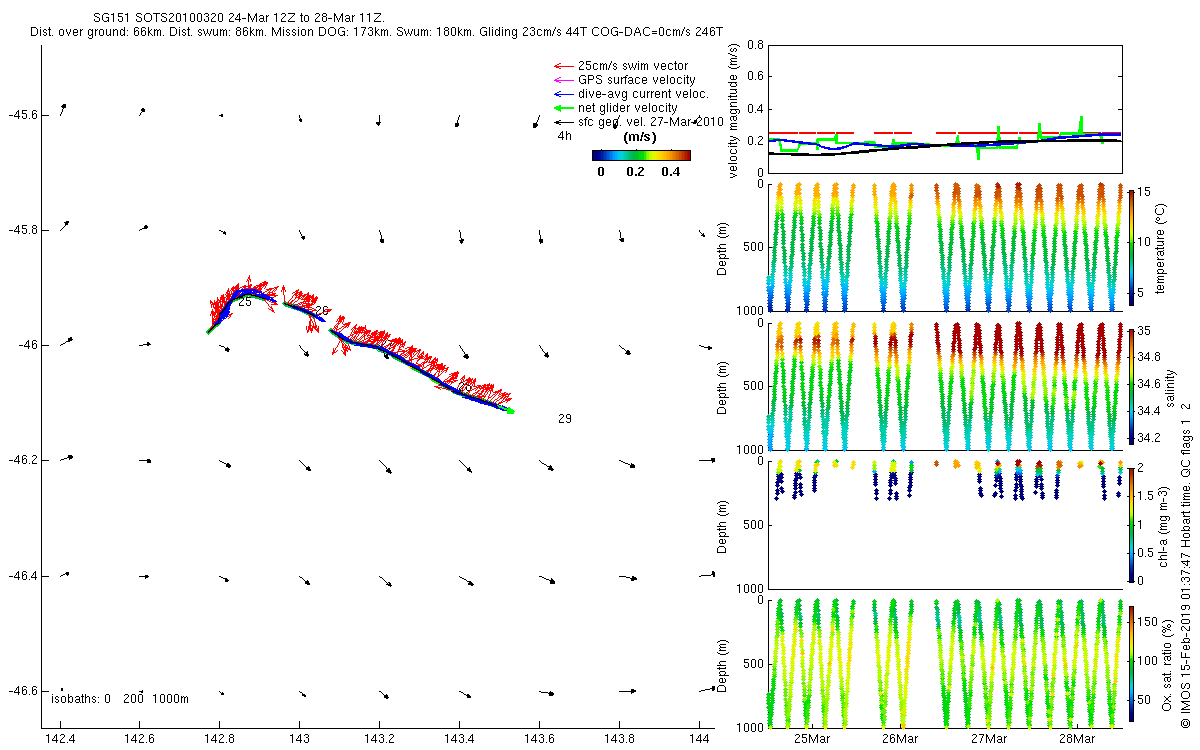The image size is (1200, 750).
Task: Click salinity colorbar tick '34.6'
Action: tap(1150, 384)
